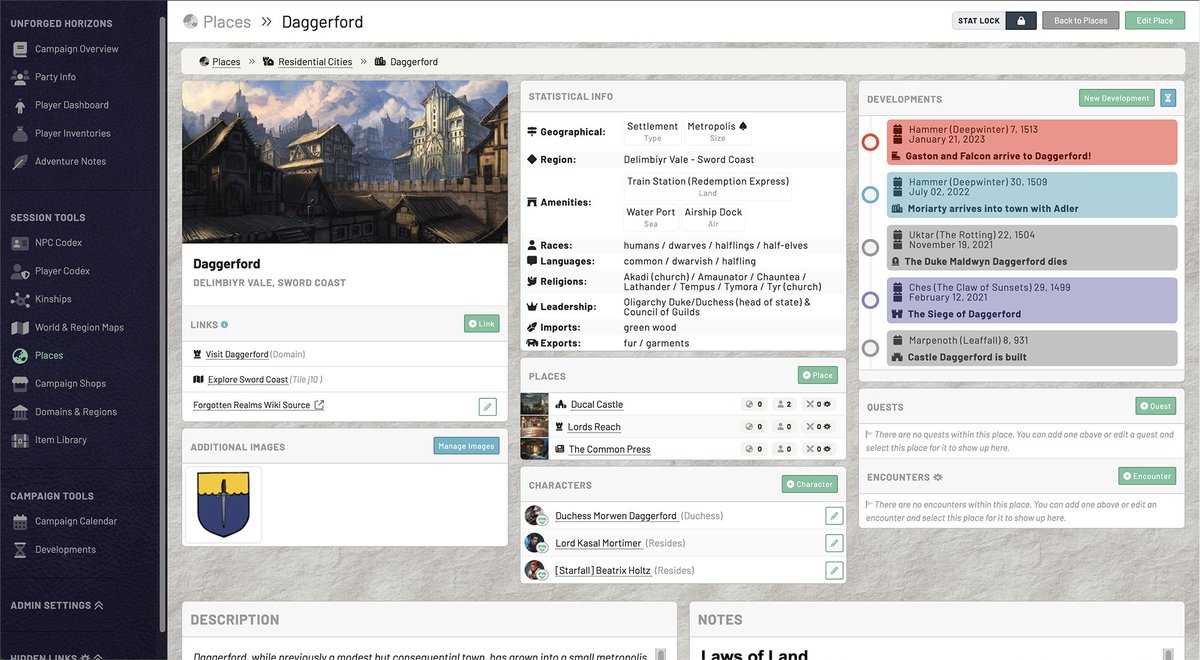Open the Visit Daggerford link
This screenshot has height=660, width=1200.
pos(237,354)
